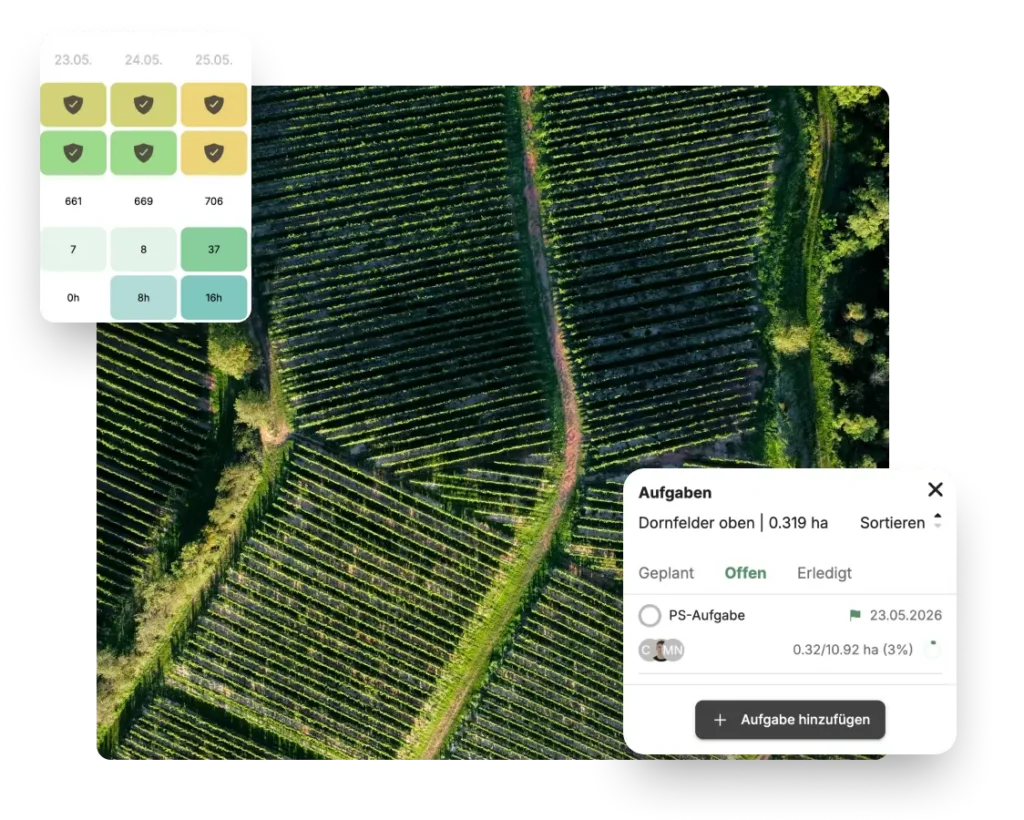This screenshot has height=820, width=1024.
Task: Select the teal 16h hours cell under 25.05.
Action: pyautogui.click(x=213, y=297)
